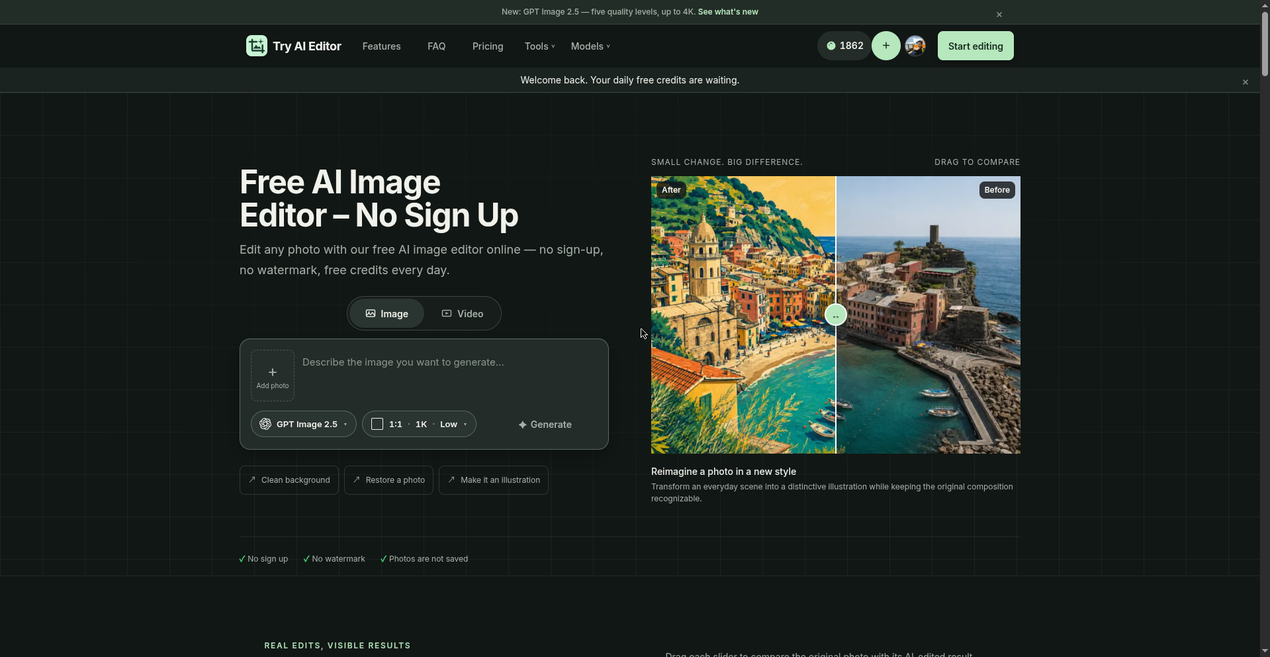The width and height of the screenshot is (1270, 657).
Task: Open the FAQ nav link
Action: [x=436, y=46]
